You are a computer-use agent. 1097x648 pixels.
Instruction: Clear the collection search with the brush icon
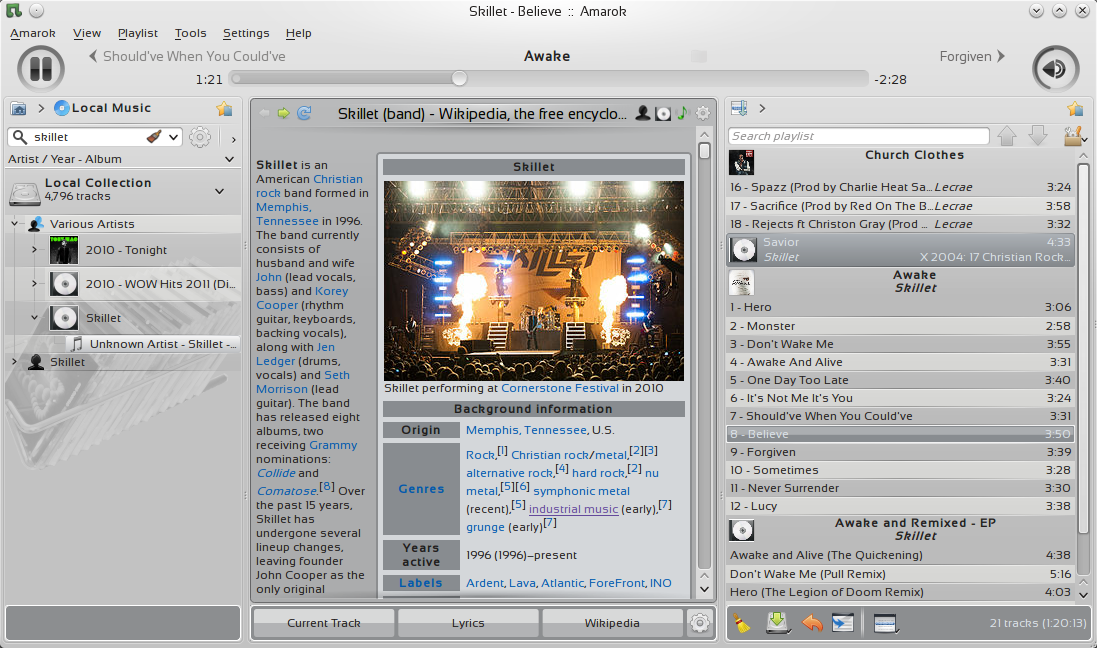tap(154, 137)
